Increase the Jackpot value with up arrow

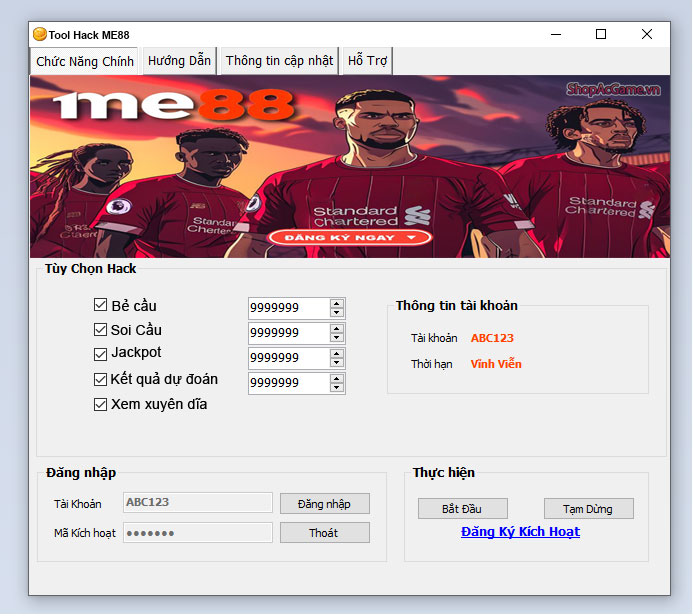point(337,354)
